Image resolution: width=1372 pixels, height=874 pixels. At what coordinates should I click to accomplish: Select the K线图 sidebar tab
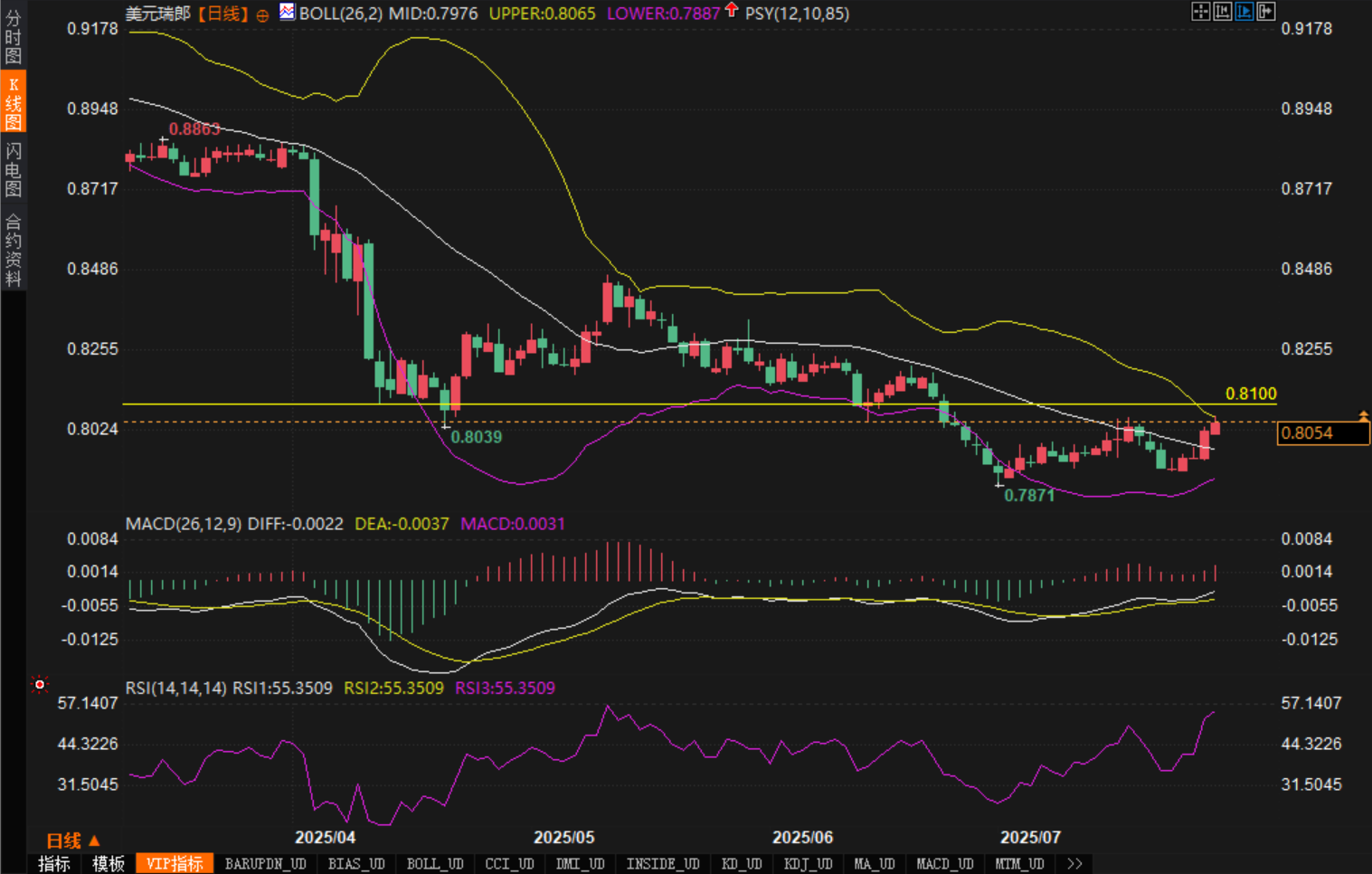click(x=13, y=102)
